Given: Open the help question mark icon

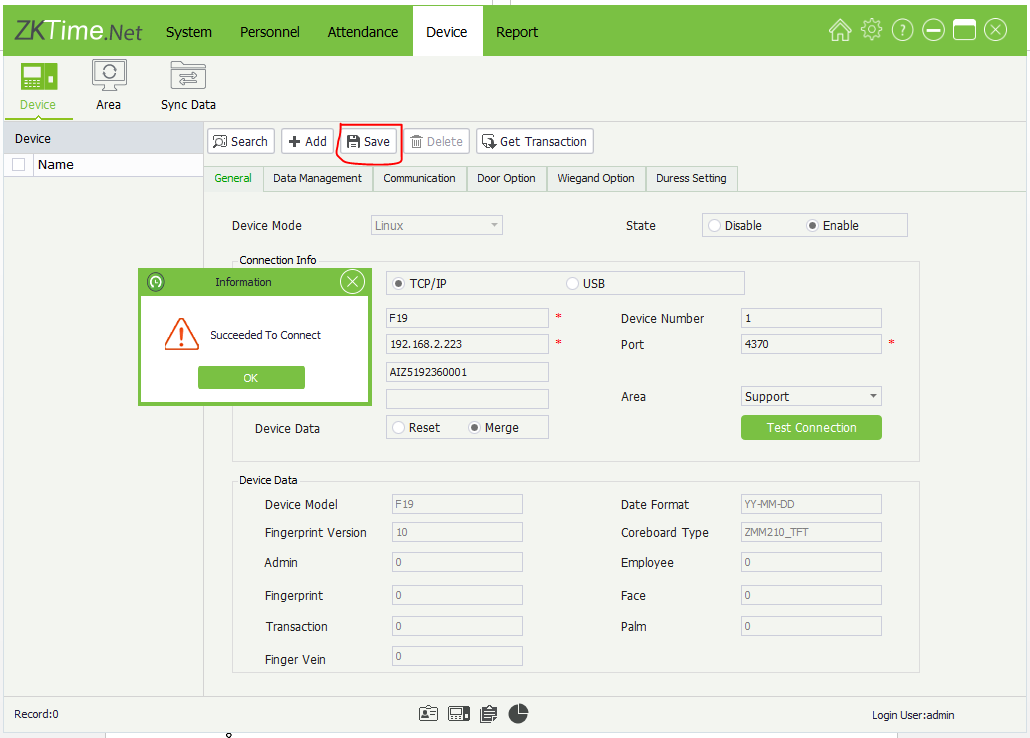Looking at the screenshot, I should pos(902,30).
